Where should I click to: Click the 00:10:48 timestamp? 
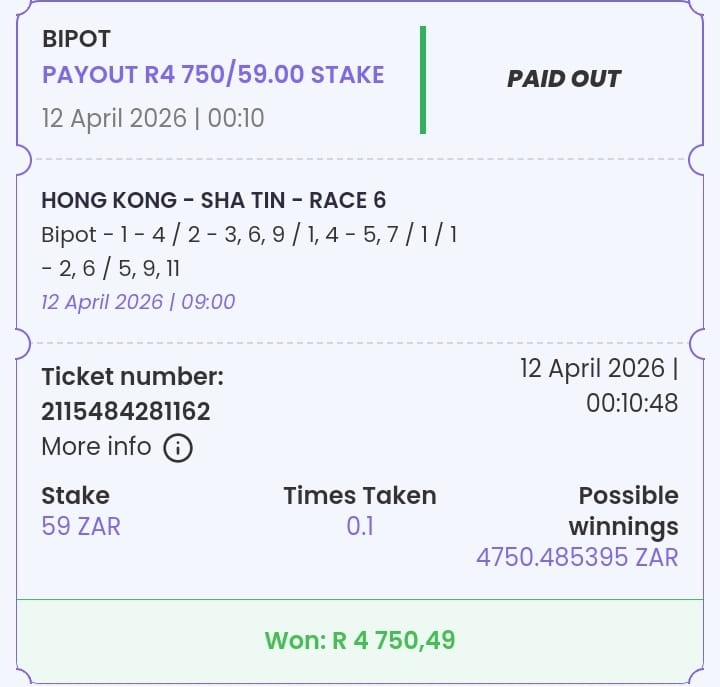[x=632, y=403]
